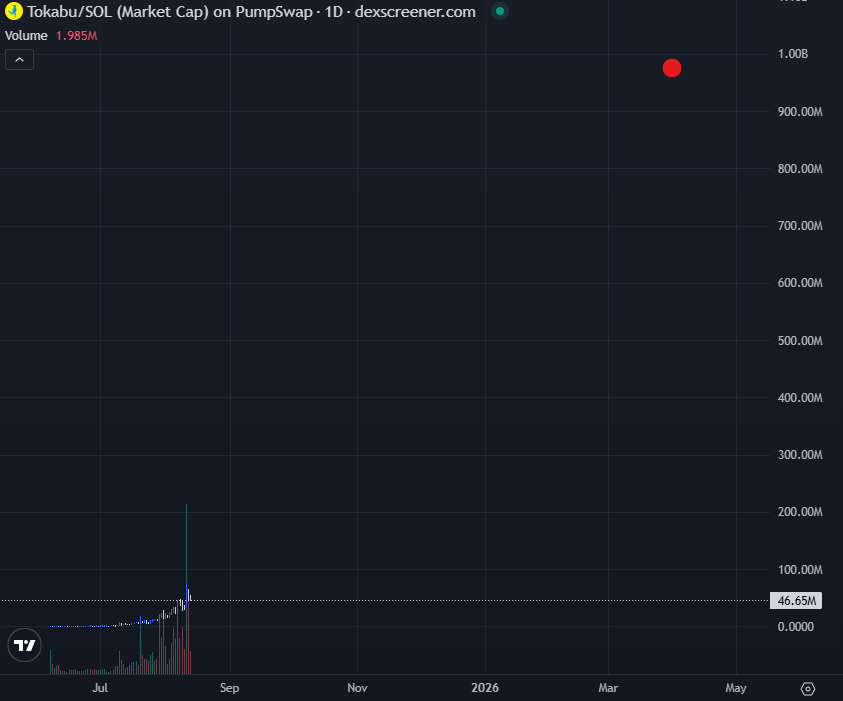The height and width of the screenshot is (701, 843).
Task: Click the 2026 label on time axis
Action: pos(485,688)
